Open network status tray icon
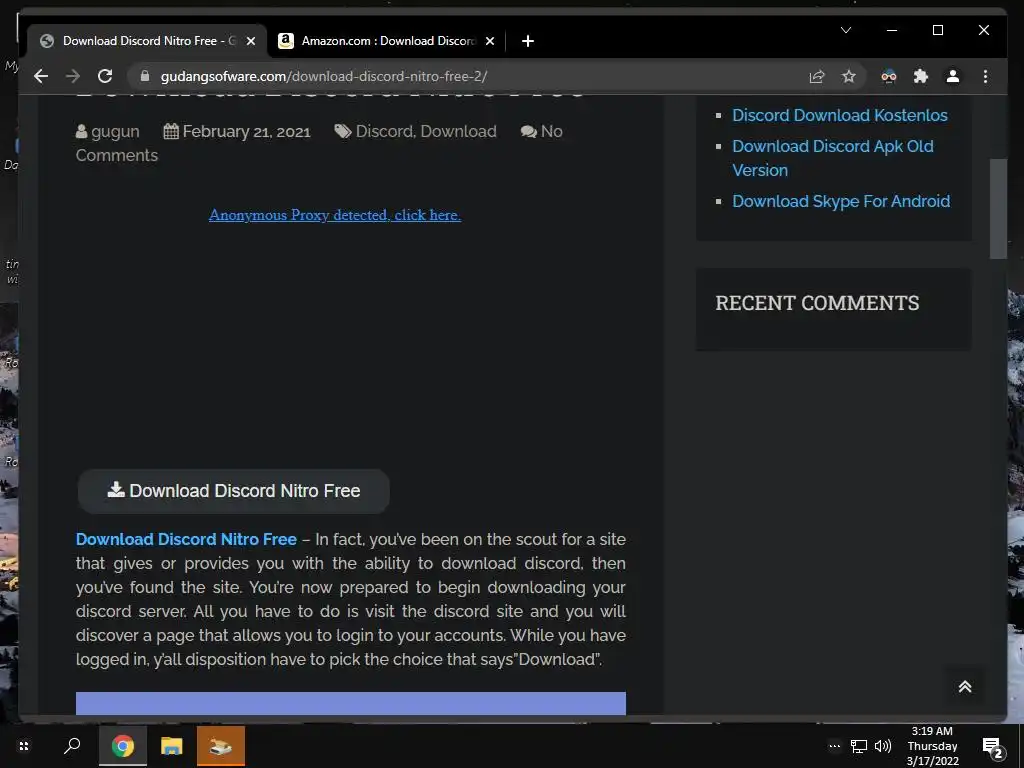Image resolution: width=1024 pixels, height=768 pixels. point(859,746)
